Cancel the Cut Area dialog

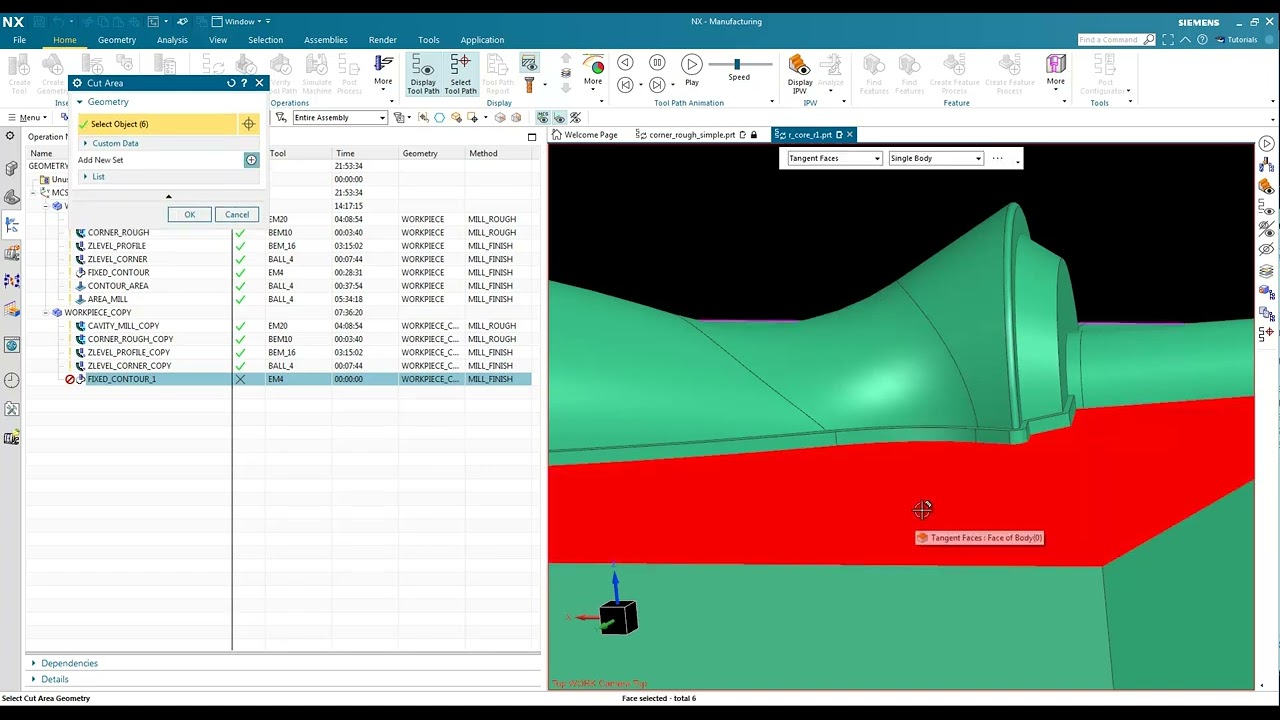(237, 214)
